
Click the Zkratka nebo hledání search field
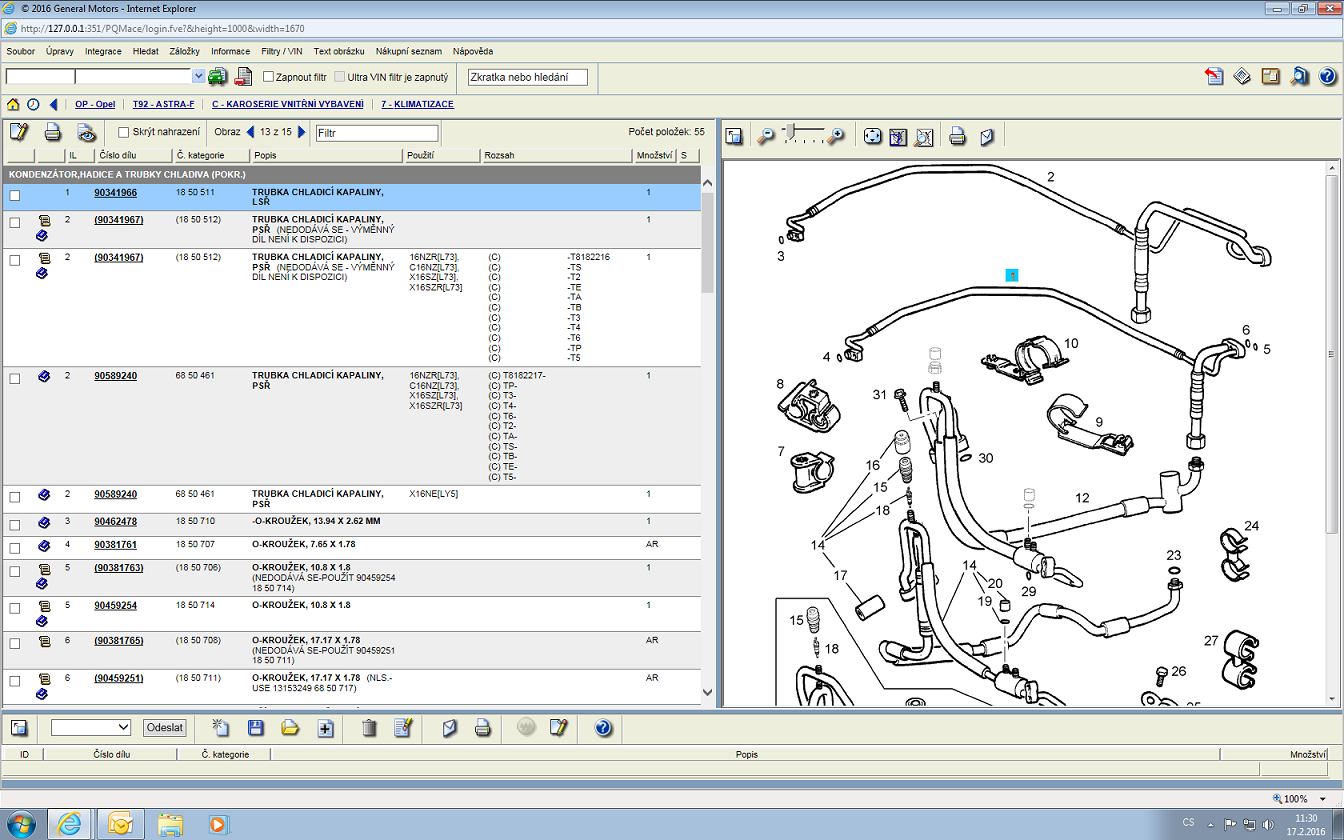point(527,77)
